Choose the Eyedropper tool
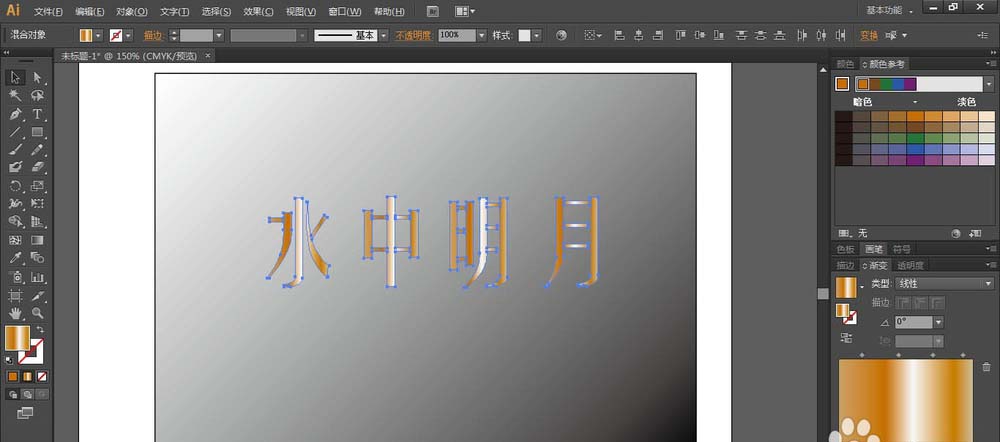The height and width of the screenshot is (442, 1000). click(16, 259)
